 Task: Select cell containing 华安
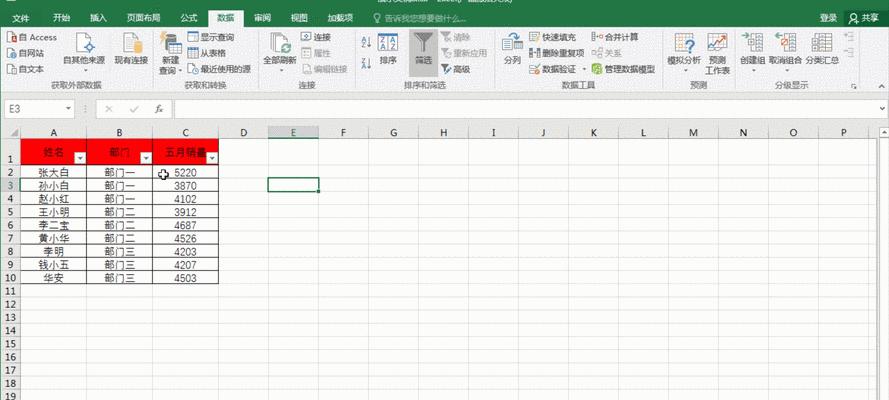pos(53,278)
